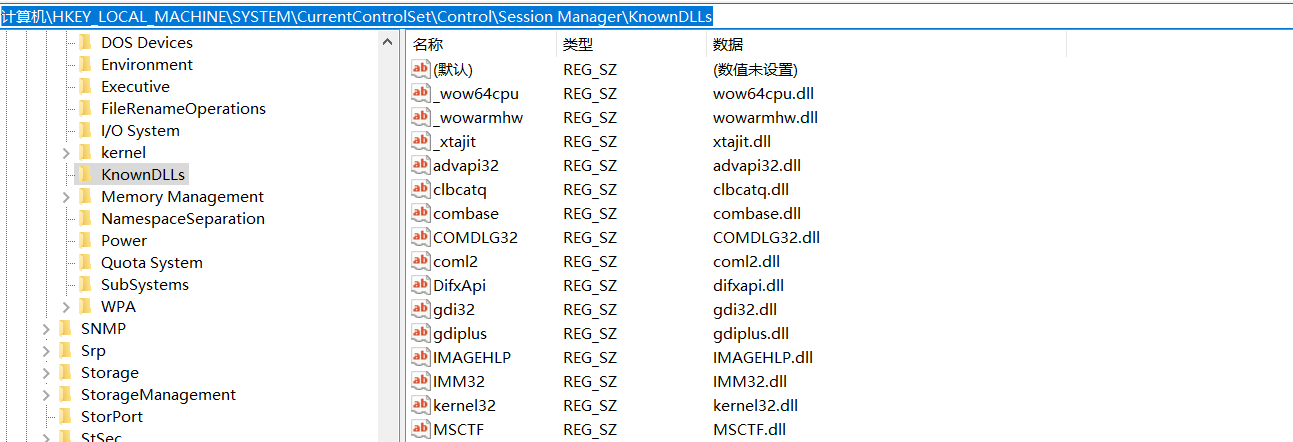The image size is (1293, 442).
Task: Select the folder icon for KnownDLLs key
Action: pyautogui.click(x=85, y=174)
